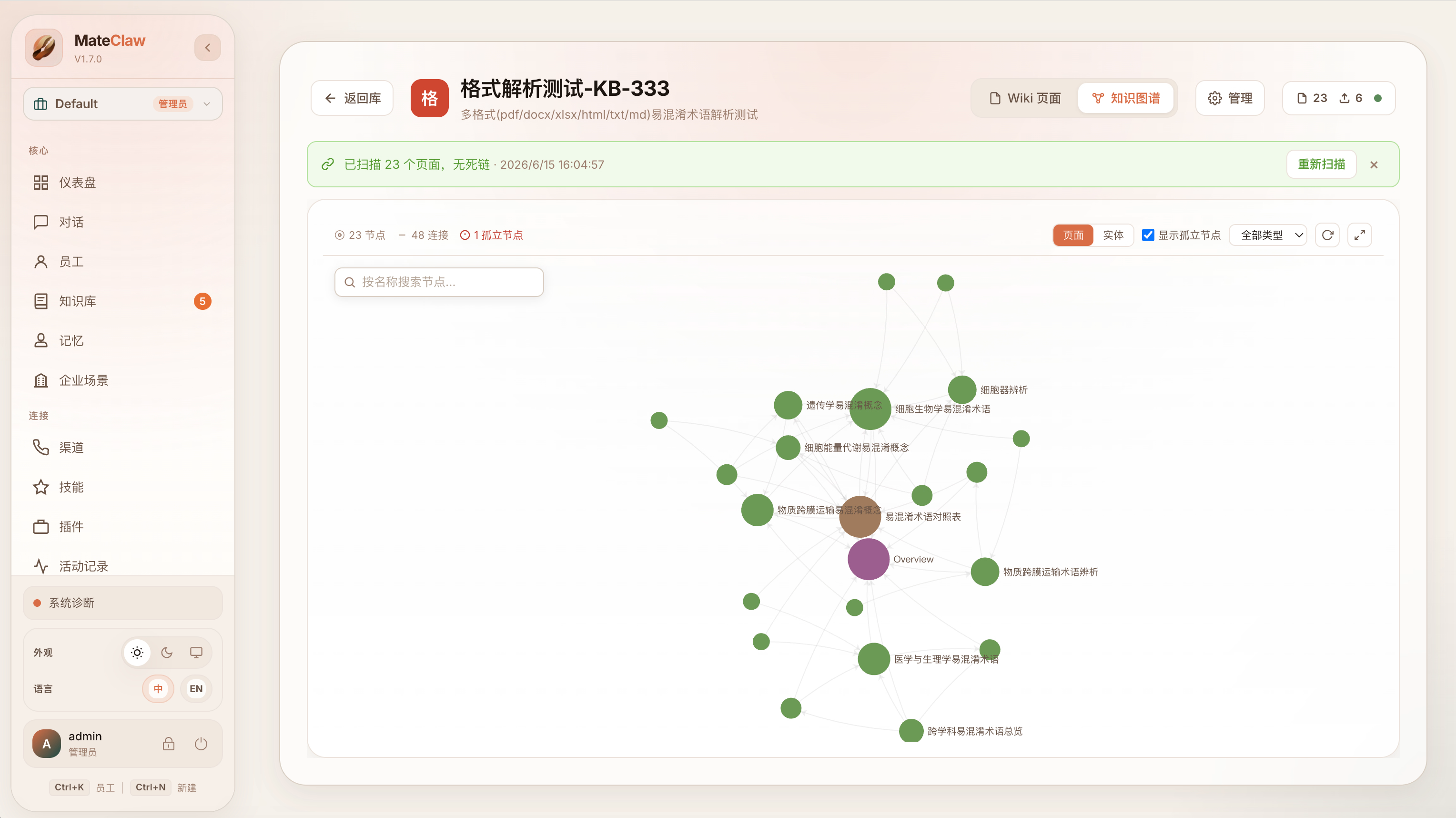Set language to 中 Chinese
Viewport: 1456px width, 818px height.
pyautogui.click(x=158, y=688)
